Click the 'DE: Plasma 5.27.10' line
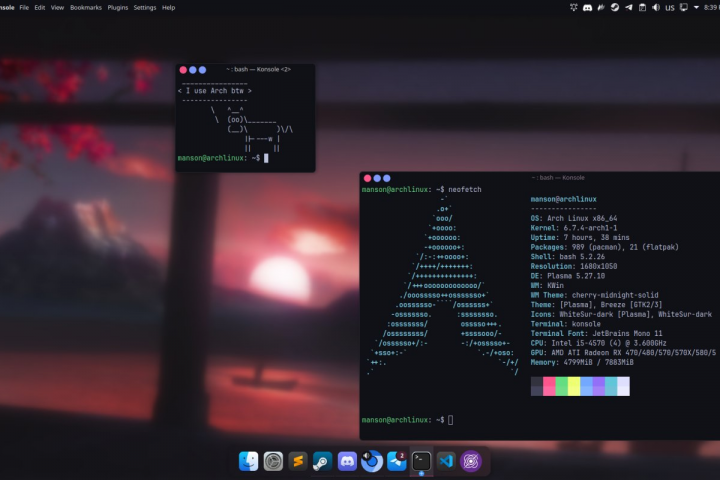Screen dimensions: 720x480 (x=568, y=276)
